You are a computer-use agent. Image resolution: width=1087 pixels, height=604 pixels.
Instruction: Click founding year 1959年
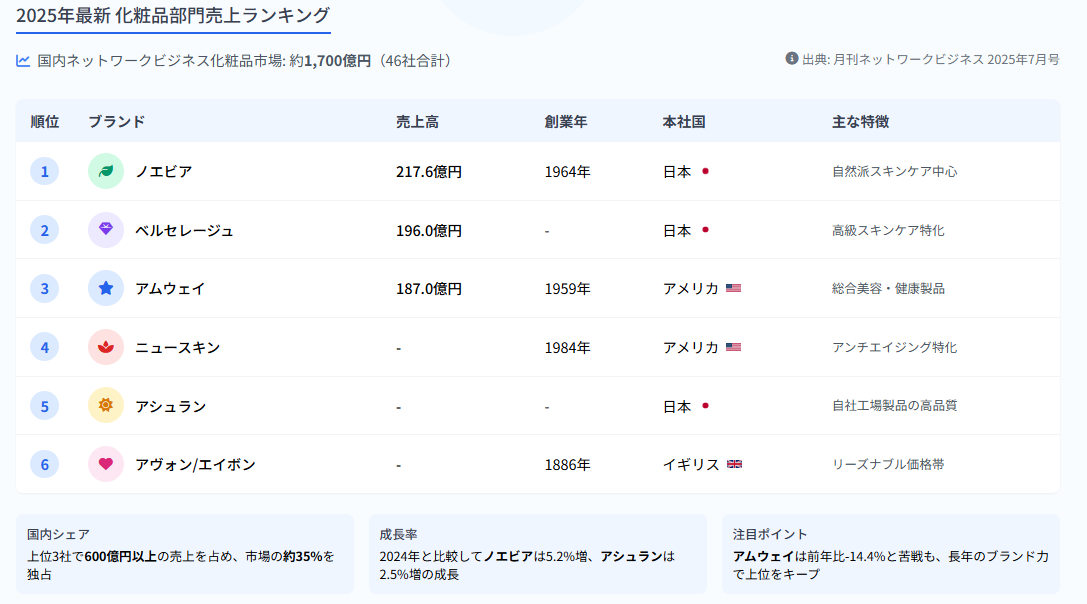coord(568,288)
